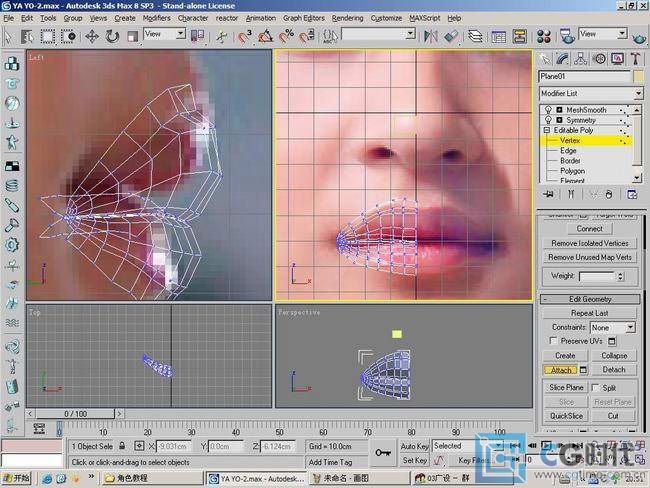This screenshot has height=488, width=650.
Task: Enable the Split checkbox
Action: coord(595,387)
